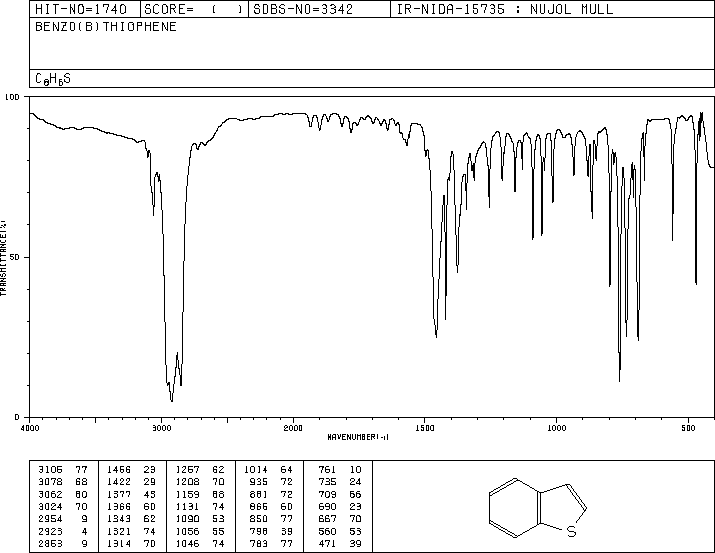Screen dimensions: 715x553
Task: Click the peak table row 2863
Action: click(63, 544)
